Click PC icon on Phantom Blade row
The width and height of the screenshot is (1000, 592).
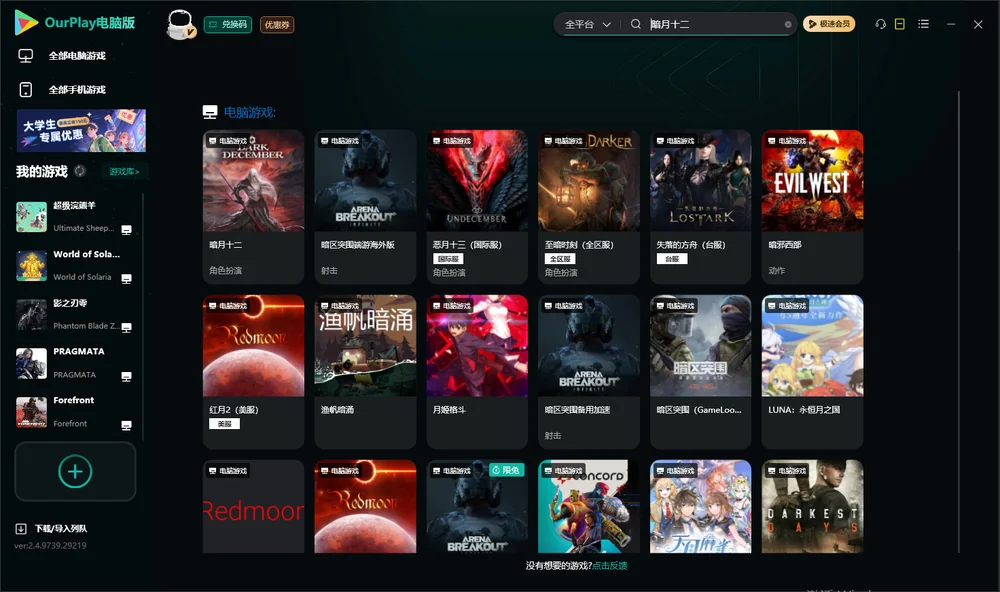pyautogui.click(x=126, y=328)
